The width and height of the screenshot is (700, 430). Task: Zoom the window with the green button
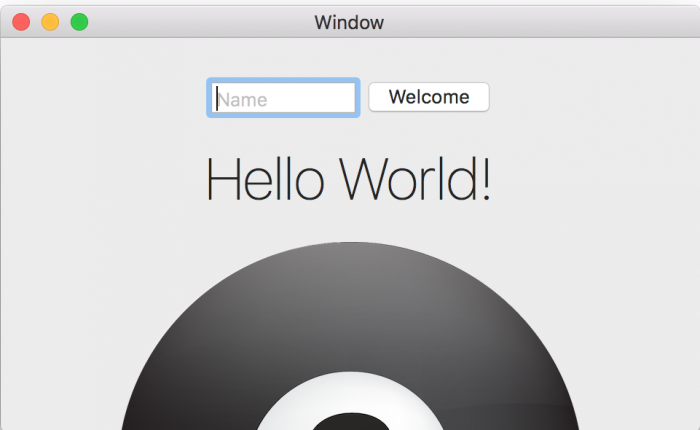[79, 21]
